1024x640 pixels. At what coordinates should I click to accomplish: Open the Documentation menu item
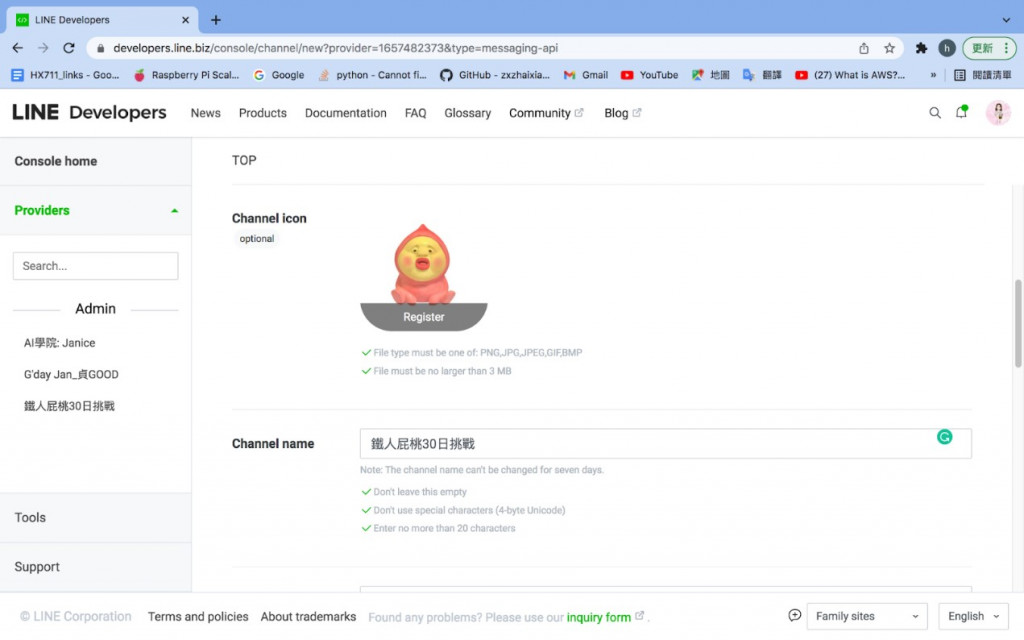tap(345, 113)
